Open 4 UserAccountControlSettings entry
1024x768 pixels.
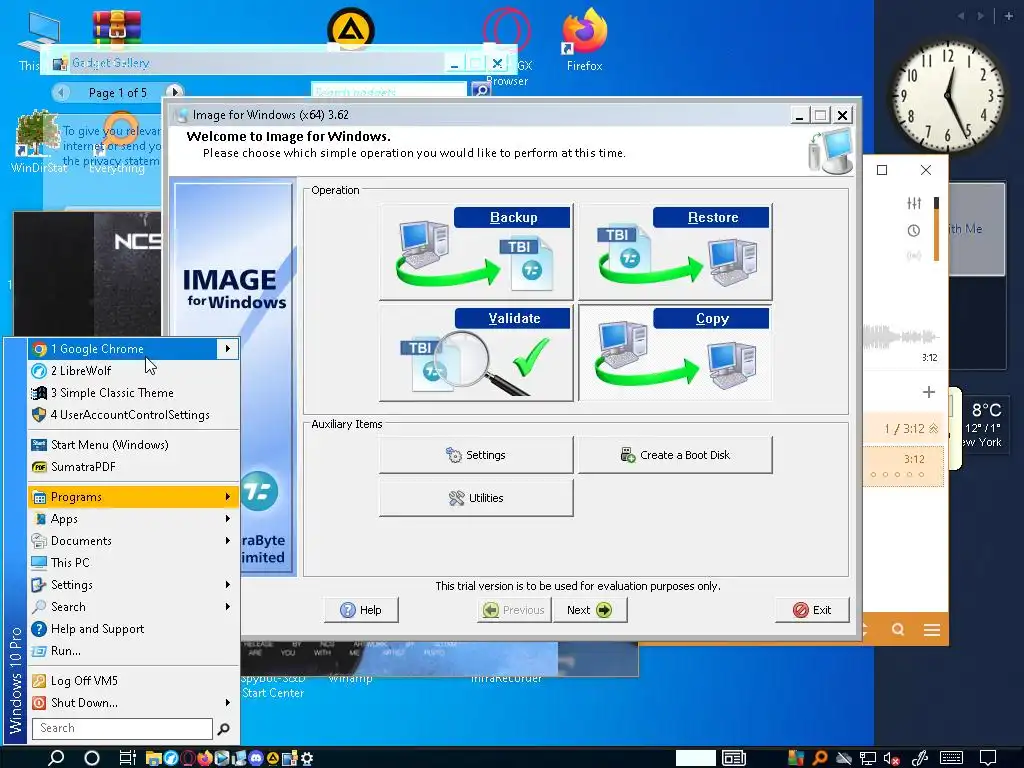[x=133, y=415]
